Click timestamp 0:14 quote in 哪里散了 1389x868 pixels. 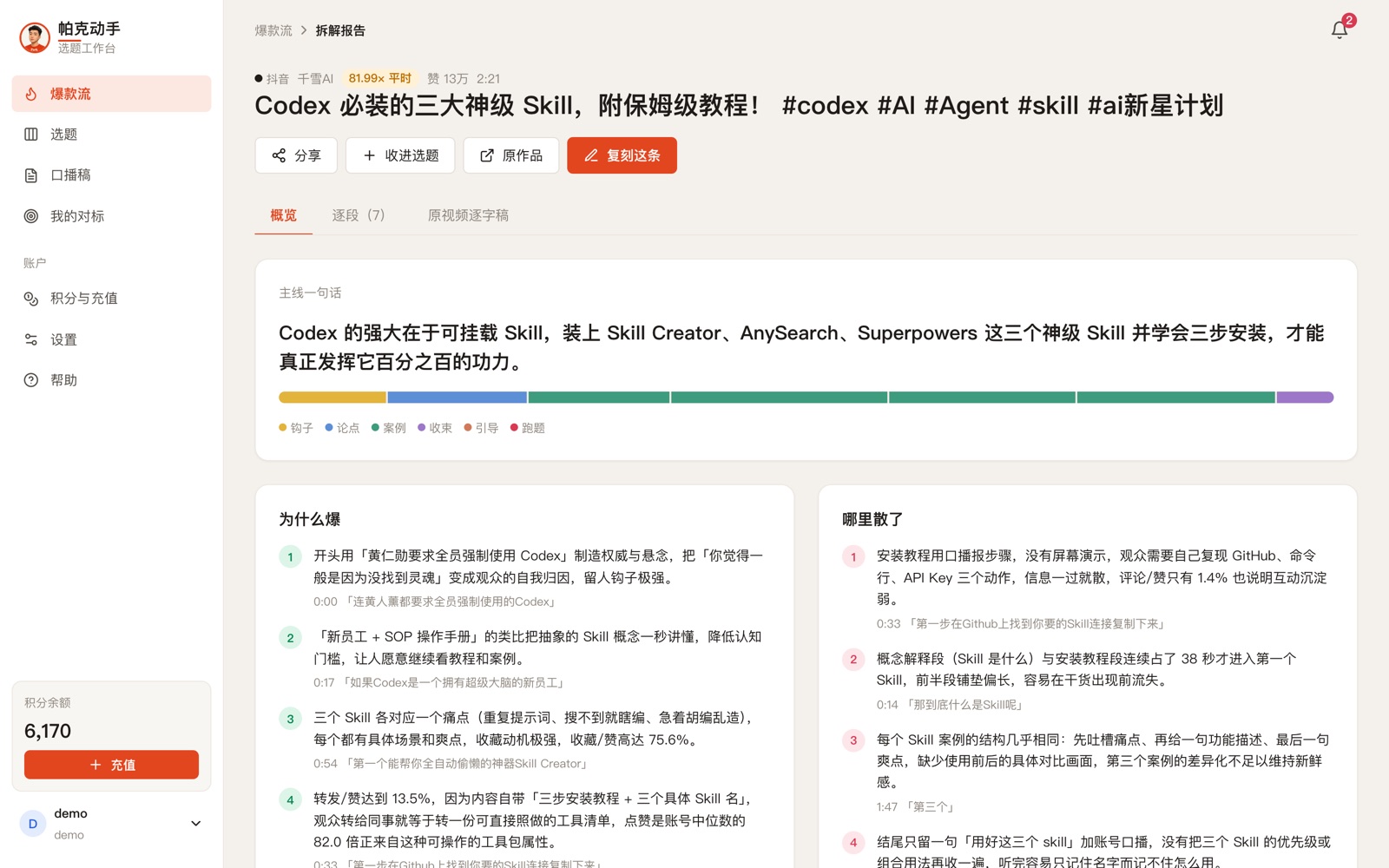coord(951,705)
